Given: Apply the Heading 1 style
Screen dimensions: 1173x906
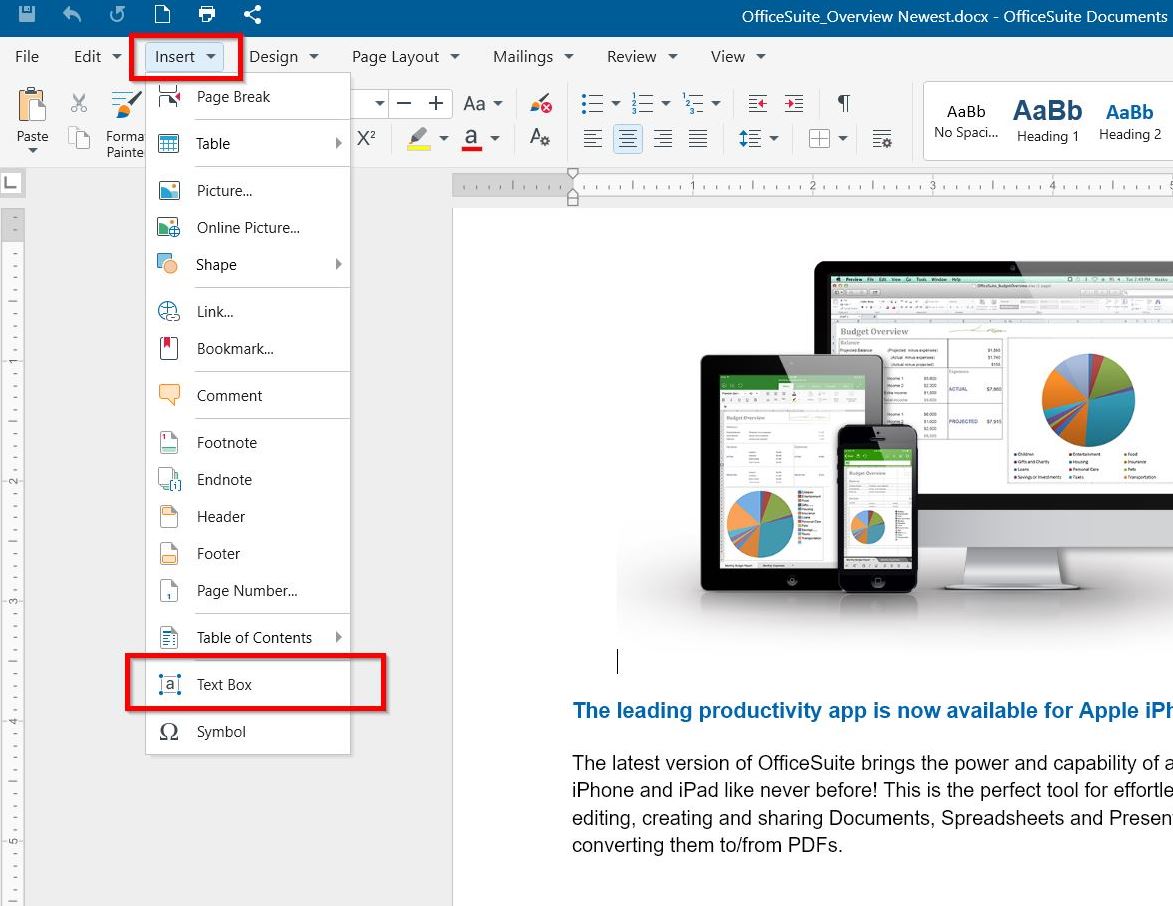Looking at the screenshot, I should click(1047, 121).
